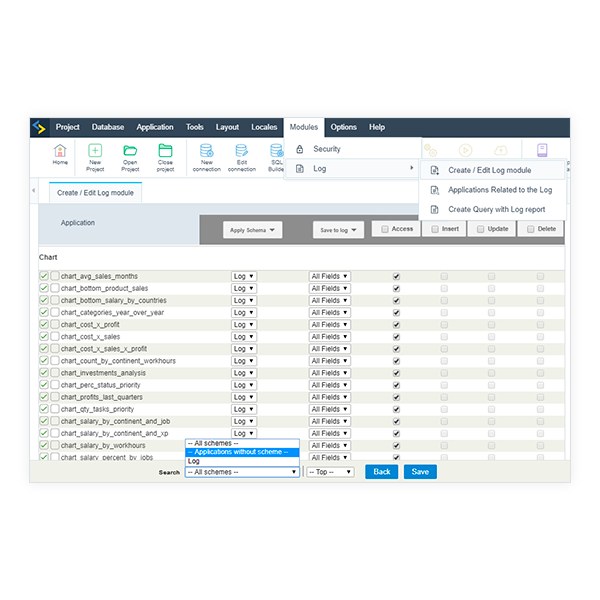
Task: Open All Fields dropdown for chart_bottom_product_sales
Action: (329, 288)
